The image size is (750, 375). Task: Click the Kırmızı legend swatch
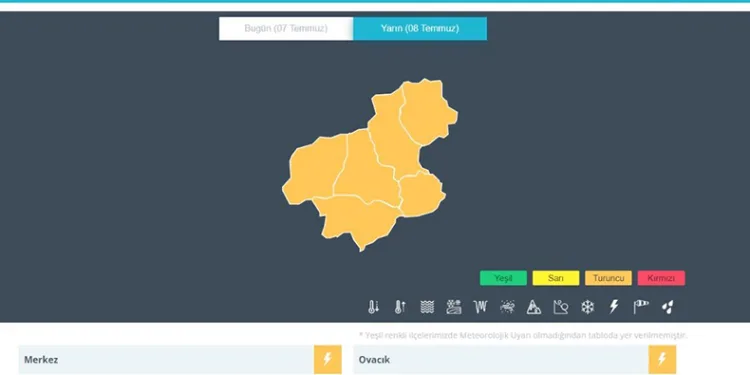click(661, 278)
